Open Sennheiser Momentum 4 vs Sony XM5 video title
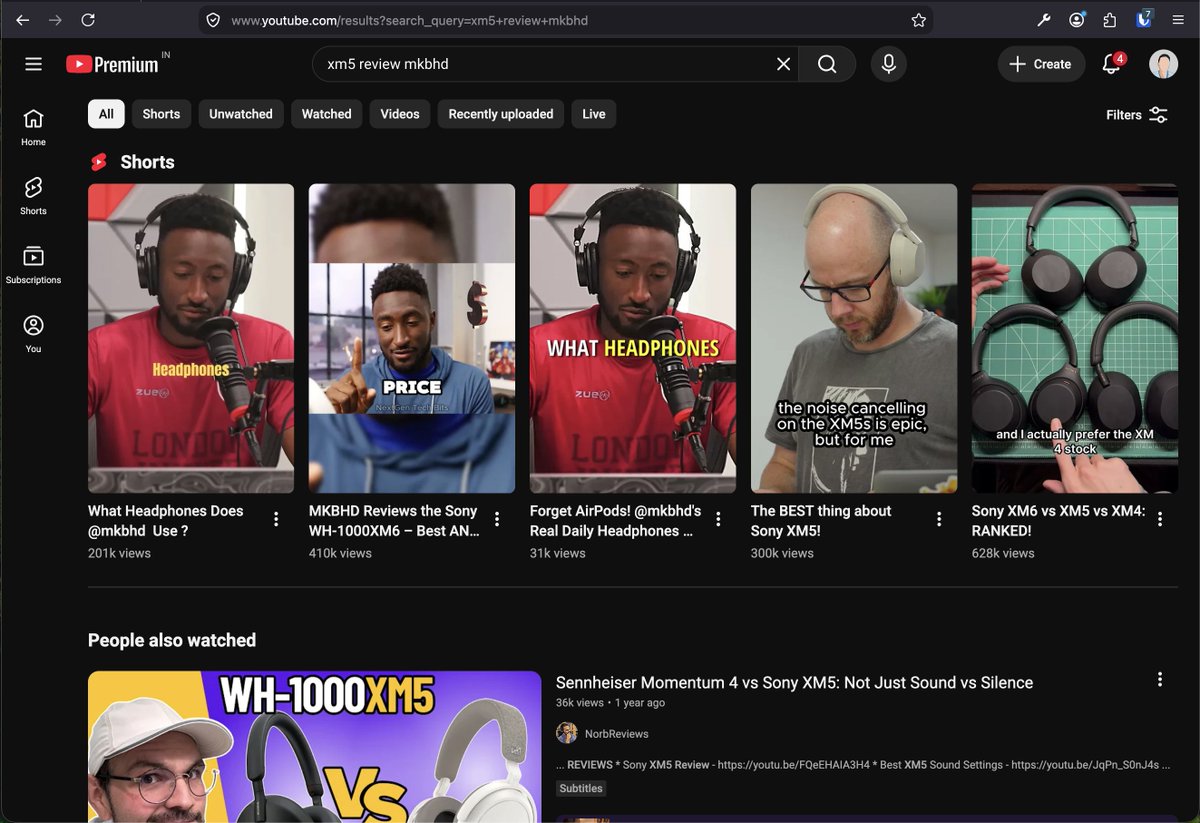This screenshot has height=823, width=1200. pyautogui.click(x=794, y=683)
